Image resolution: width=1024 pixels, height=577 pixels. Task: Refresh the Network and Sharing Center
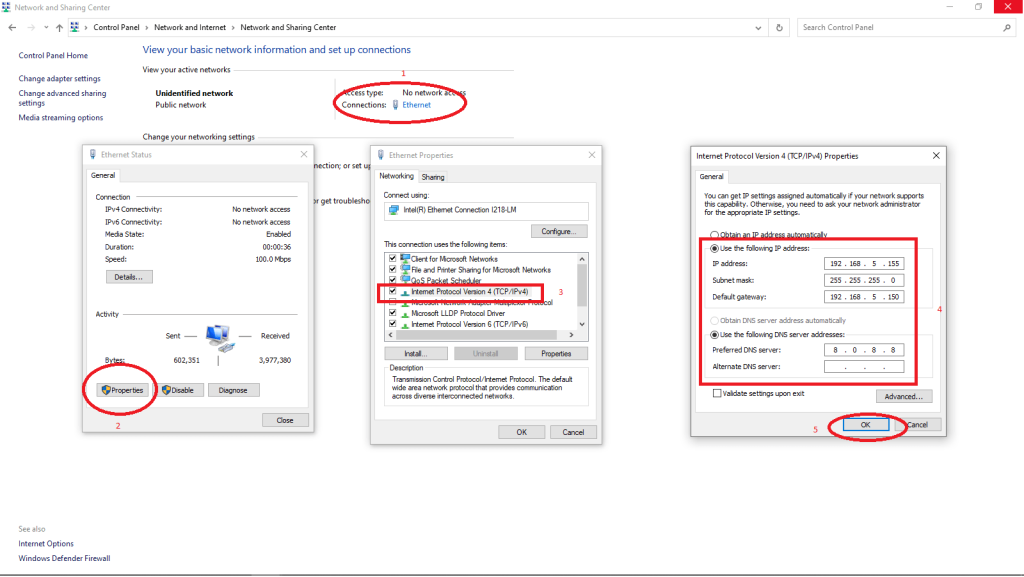point(779,27)
